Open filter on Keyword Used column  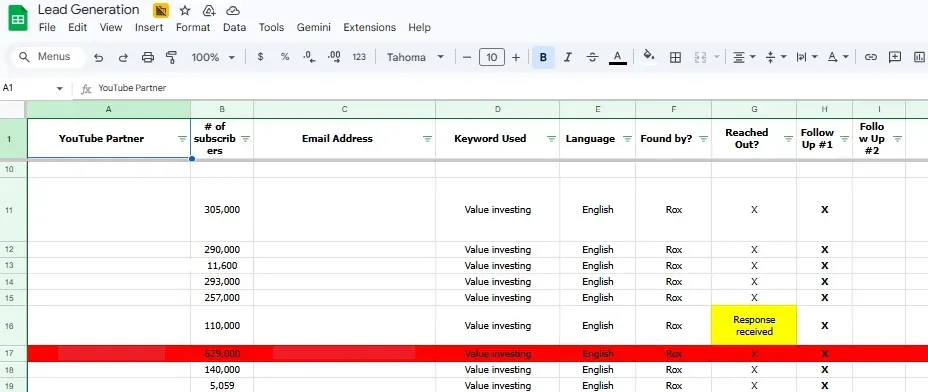pyautogui.click(x=551, y=139)
